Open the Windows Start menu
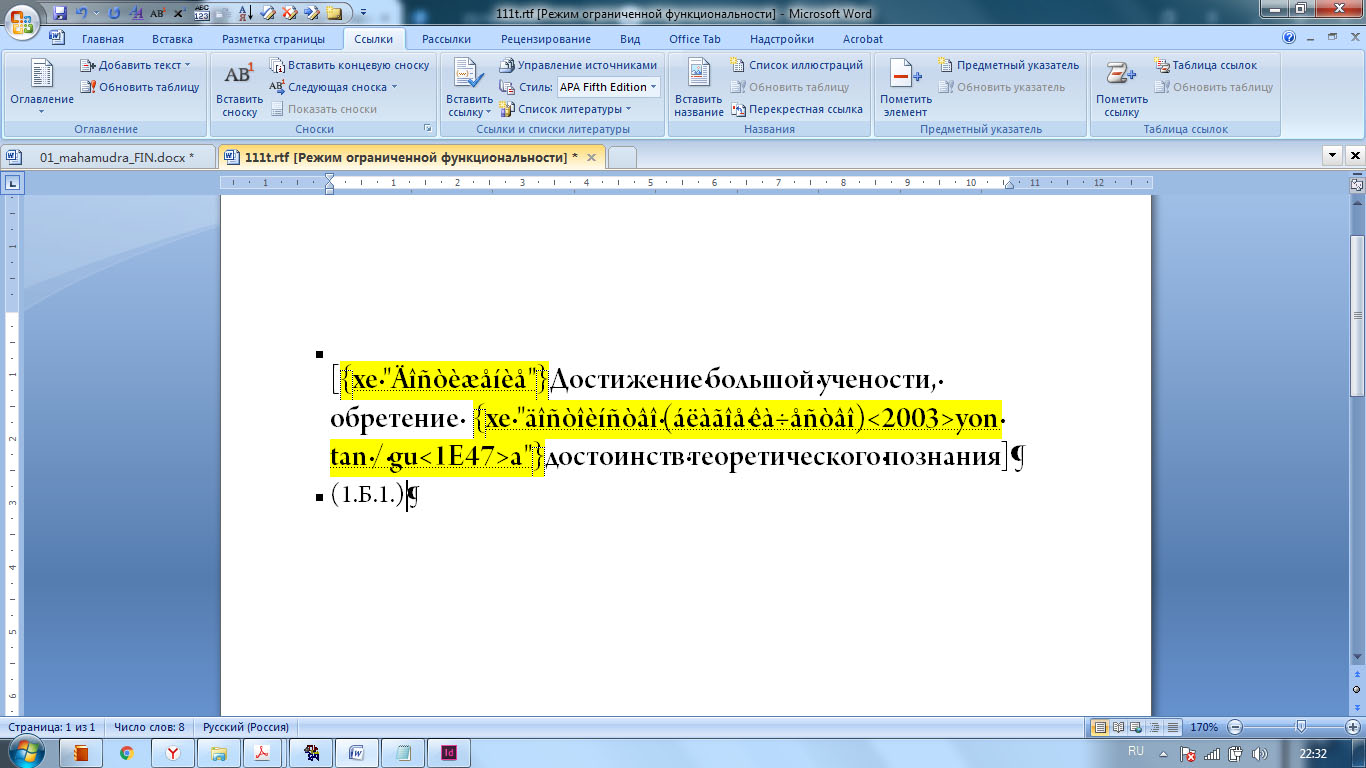This screenshot has height=768, width=1366. [x=24, y=752]
